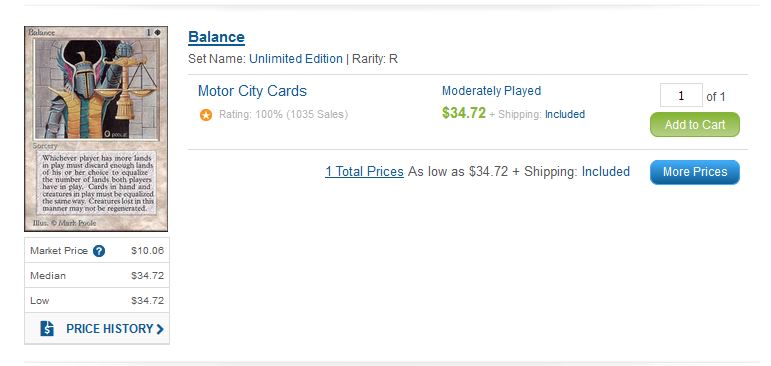Visit the Motor City Cards seller page
The width and height of the screenshot is (771, 366).
[252, 91]
